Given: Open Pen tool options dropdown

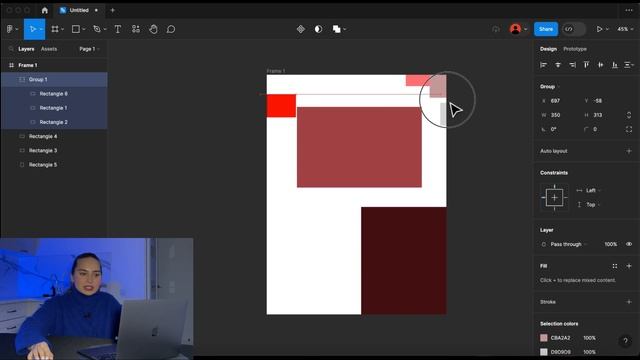Looking at the screenshot, I should 105,29.
